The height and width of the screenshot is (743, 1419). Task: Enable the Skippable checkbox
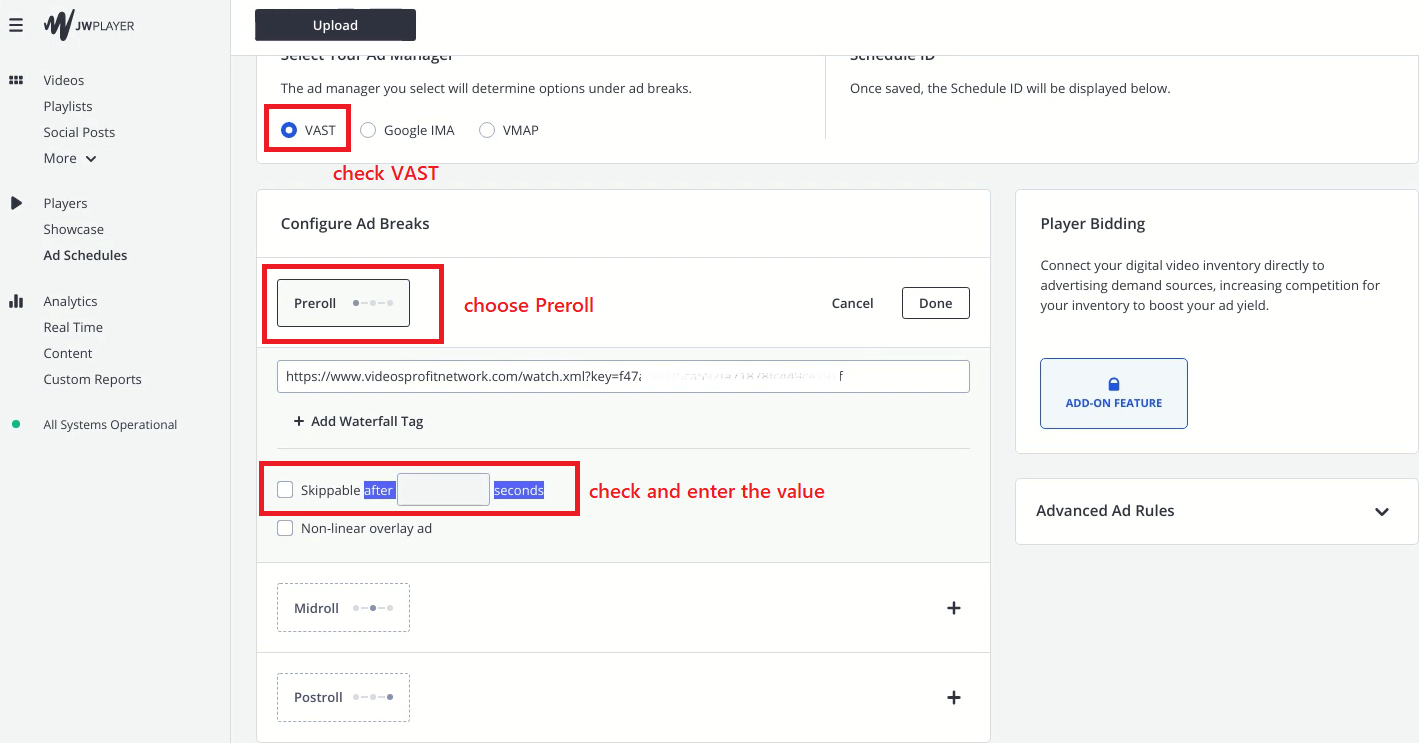point(285,489)
